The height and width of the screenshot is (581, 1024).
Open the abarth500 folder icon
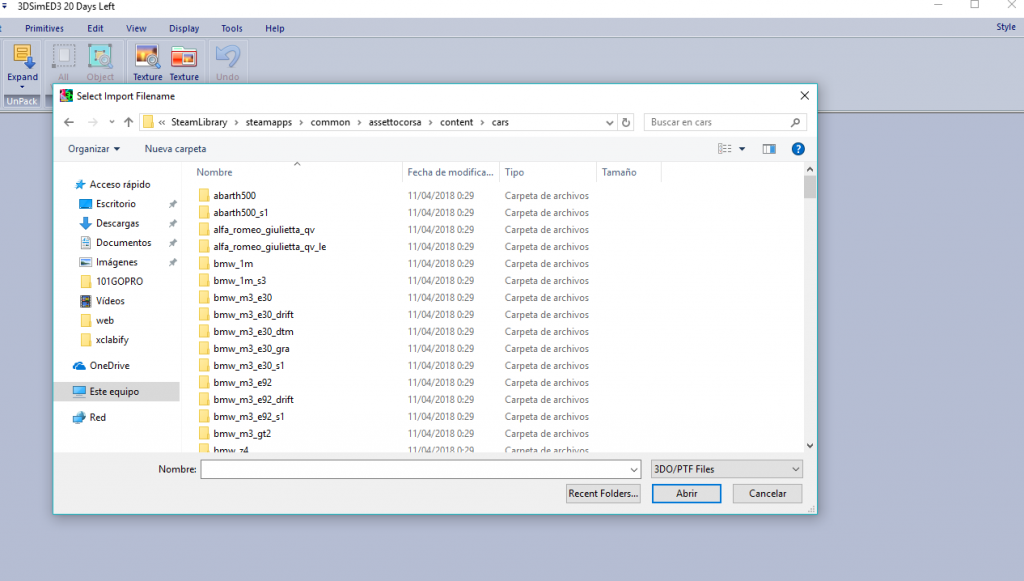204,195
